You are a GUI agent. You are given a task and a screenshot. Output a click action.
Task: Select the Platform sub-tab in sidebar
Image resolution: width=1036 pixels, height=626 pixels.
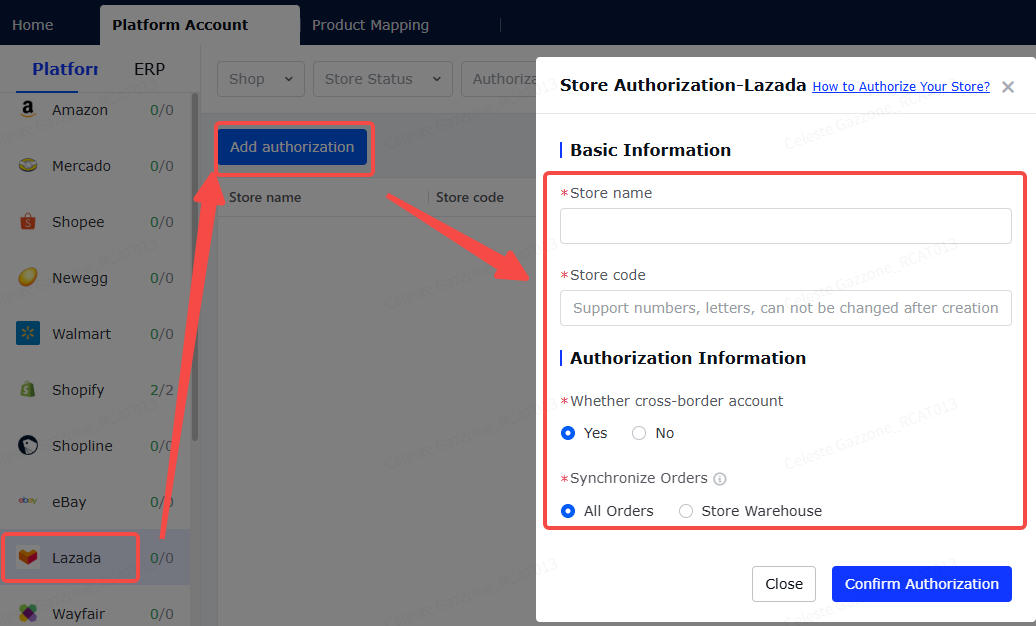click(65, 69)
